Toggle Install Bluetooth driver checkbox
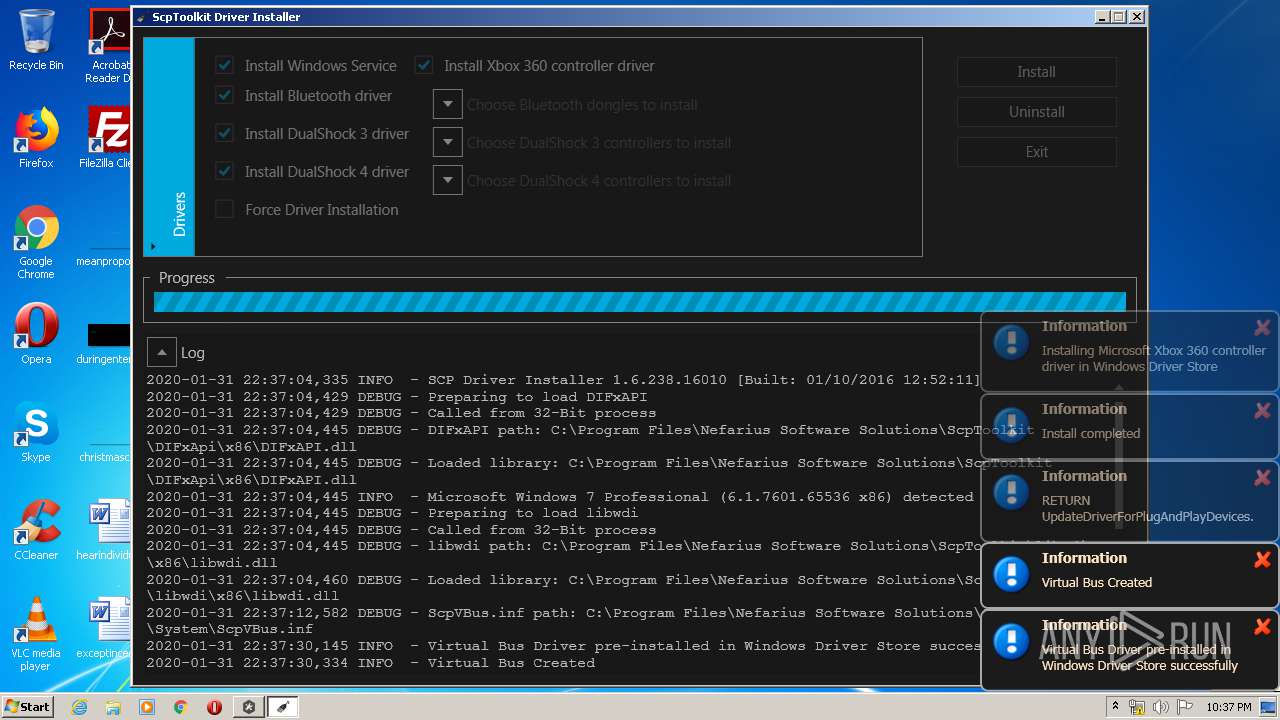Screen dimensions: 1280x720 tap(224, 96)
